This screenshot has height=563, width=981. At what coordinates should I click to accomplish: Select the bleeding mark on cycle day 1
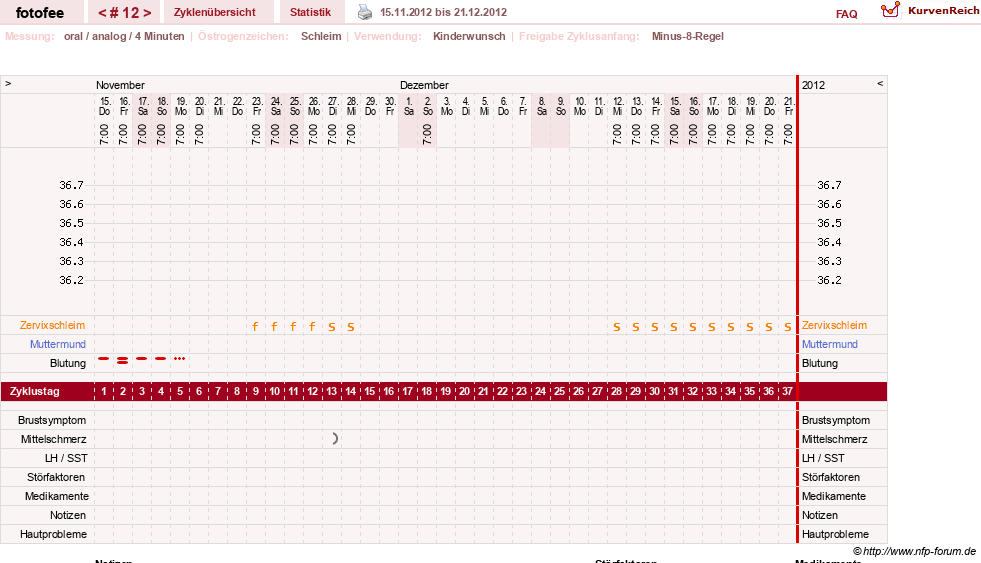tap(104, 358)
